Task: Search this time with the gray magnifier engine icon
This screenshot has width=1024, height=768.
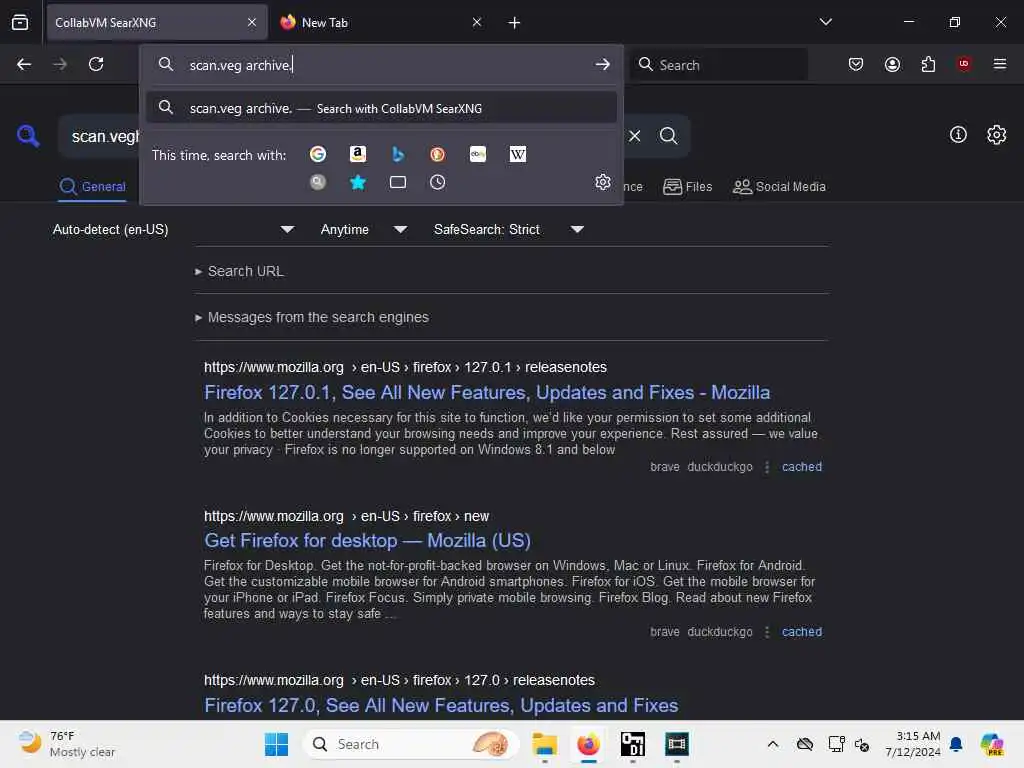Action: [x=317, y=182]
